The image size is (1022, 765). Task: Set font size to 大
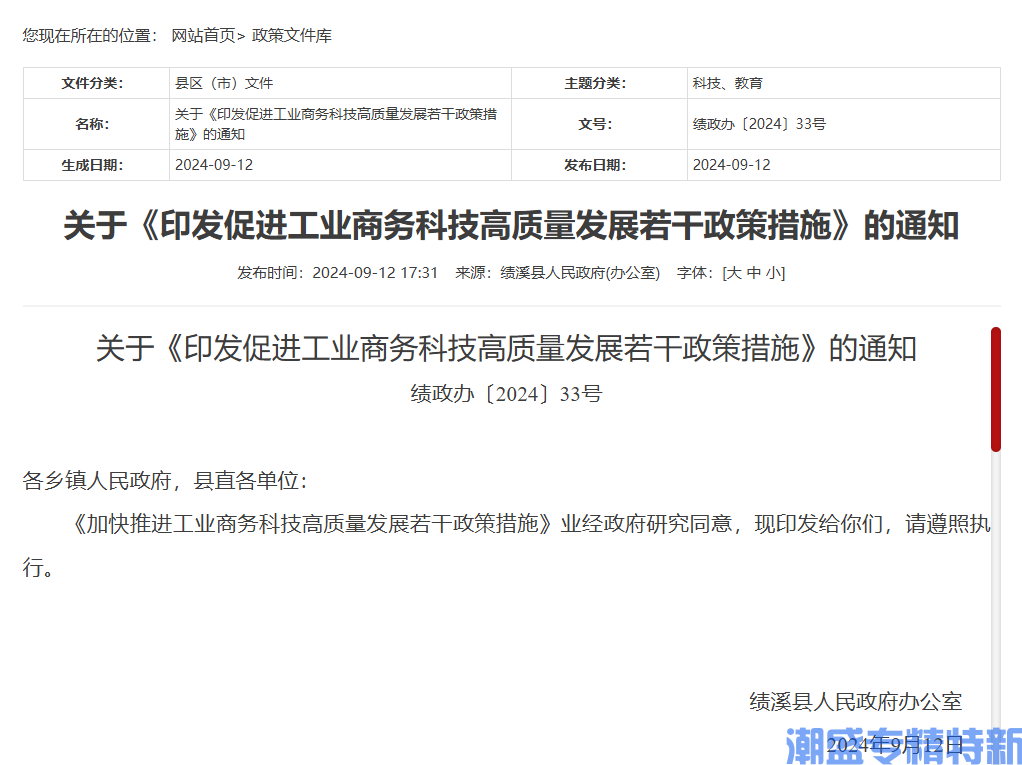pos(733,272)
